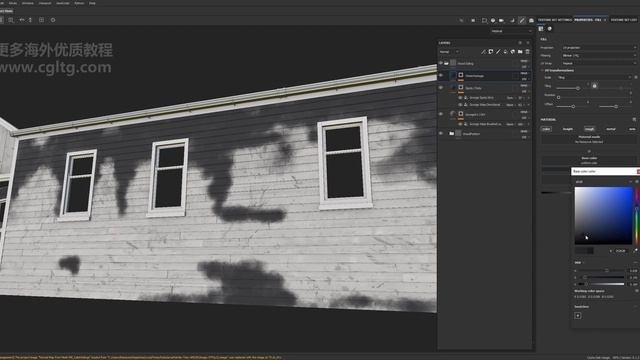Toggle the height channel button

pyautogui.click(x=568, y=129)
